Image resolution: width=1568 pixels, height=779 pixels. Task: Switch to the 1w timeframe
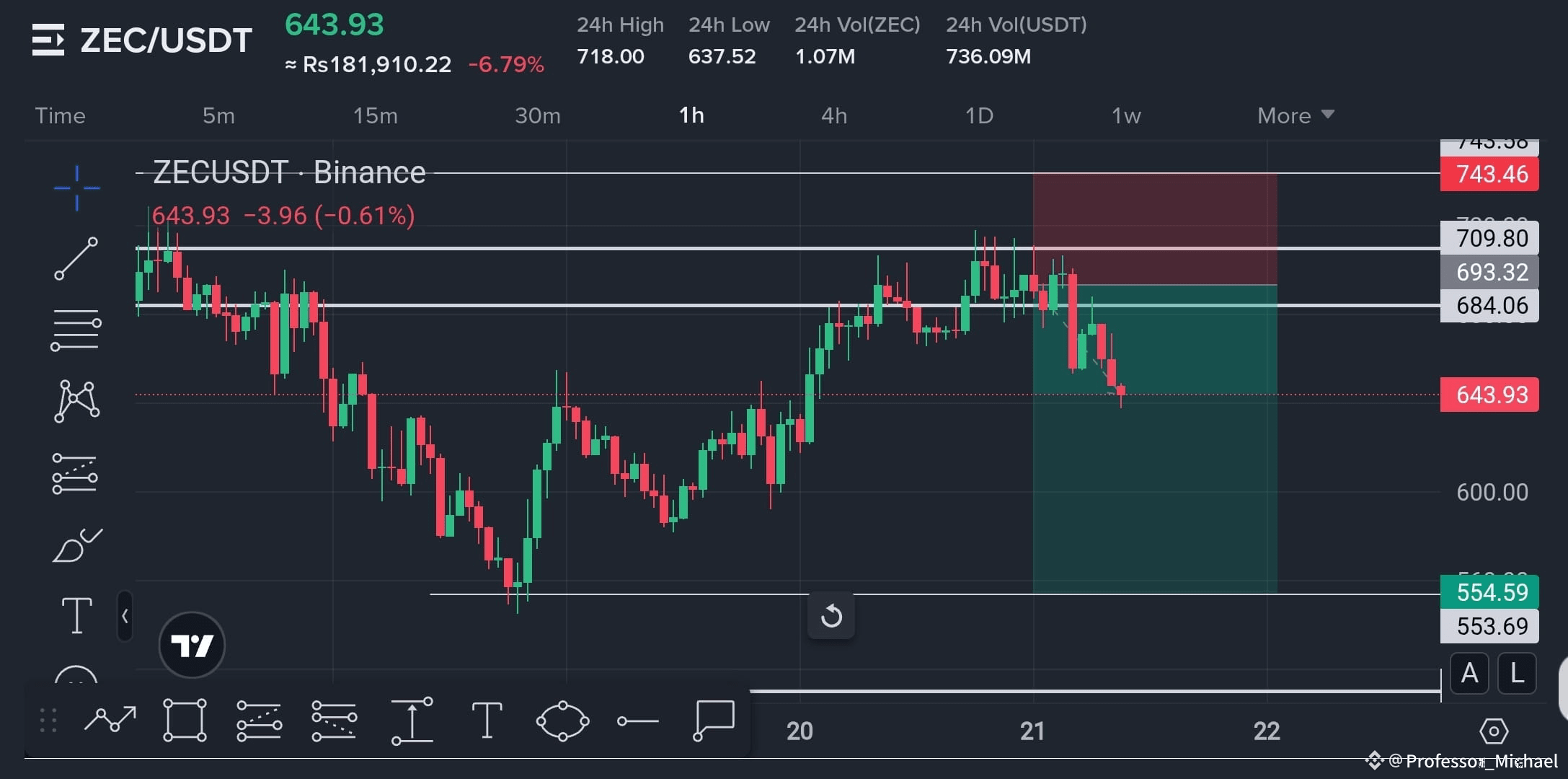point(1126,115)
